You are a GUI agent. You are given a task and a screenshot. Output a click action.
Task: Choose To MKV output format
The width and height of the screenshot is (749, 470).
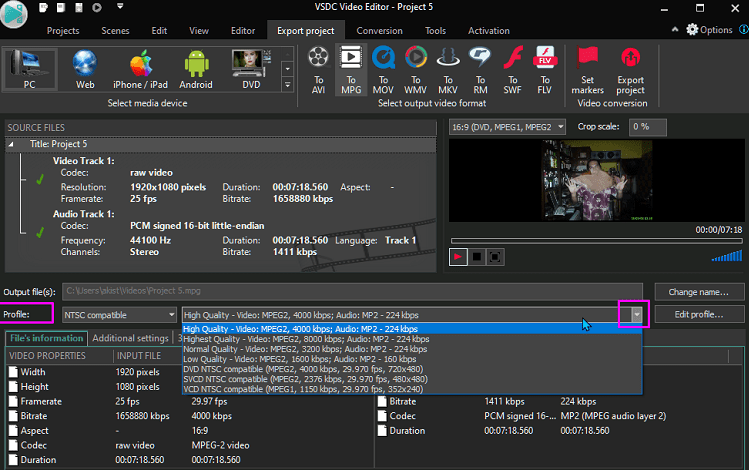(x=448, y=70)
